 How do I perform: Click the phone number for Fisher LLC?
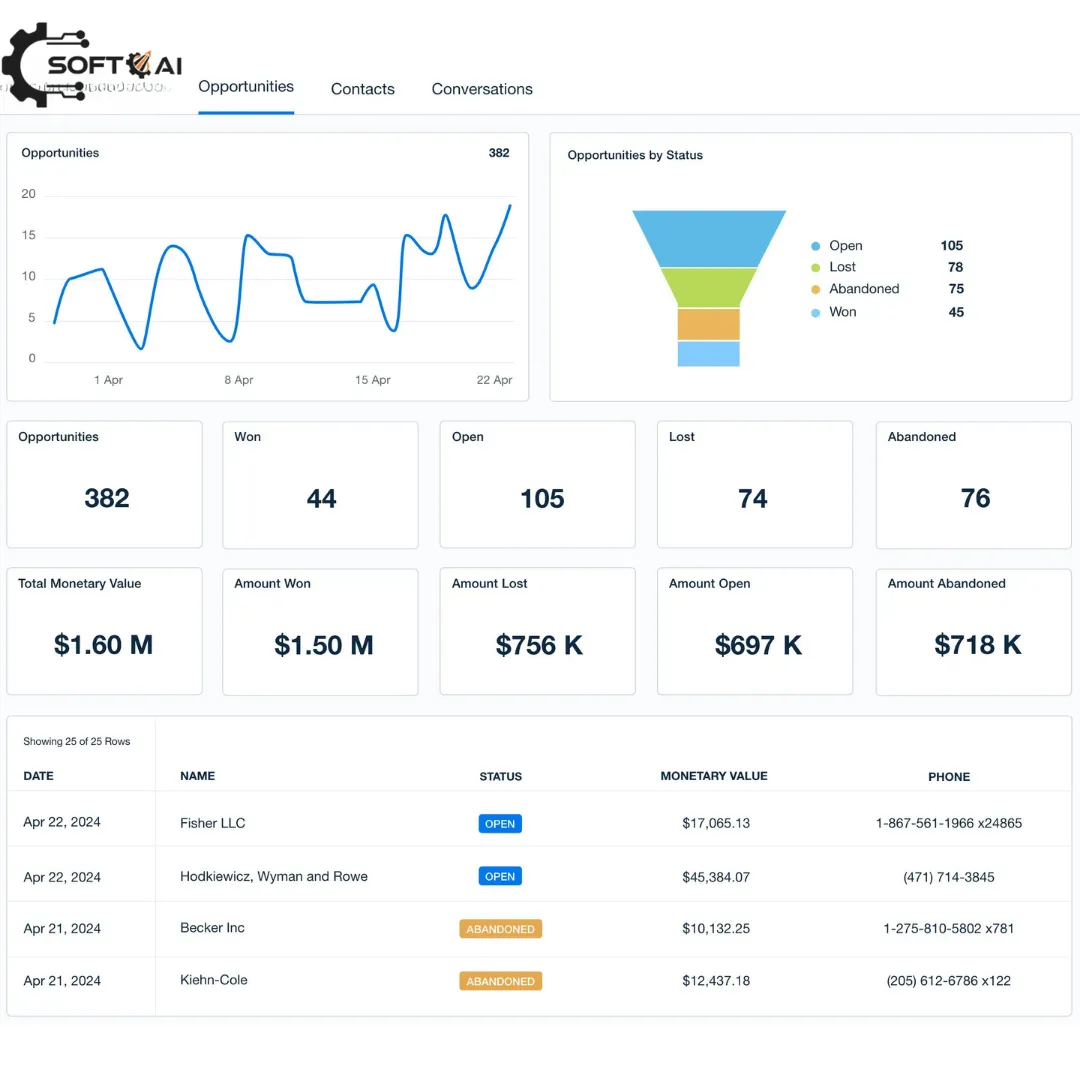pos(948,824)
